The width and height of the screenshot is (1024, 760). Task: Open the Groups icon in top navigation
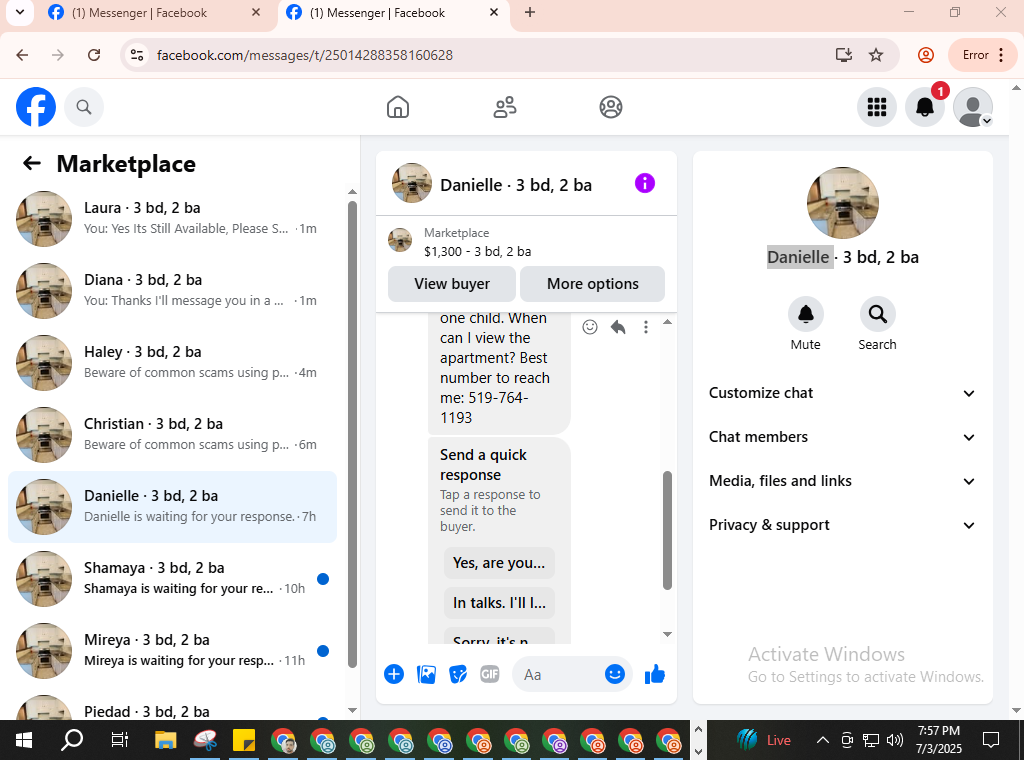pyautogui.click(x=611, y=107)
